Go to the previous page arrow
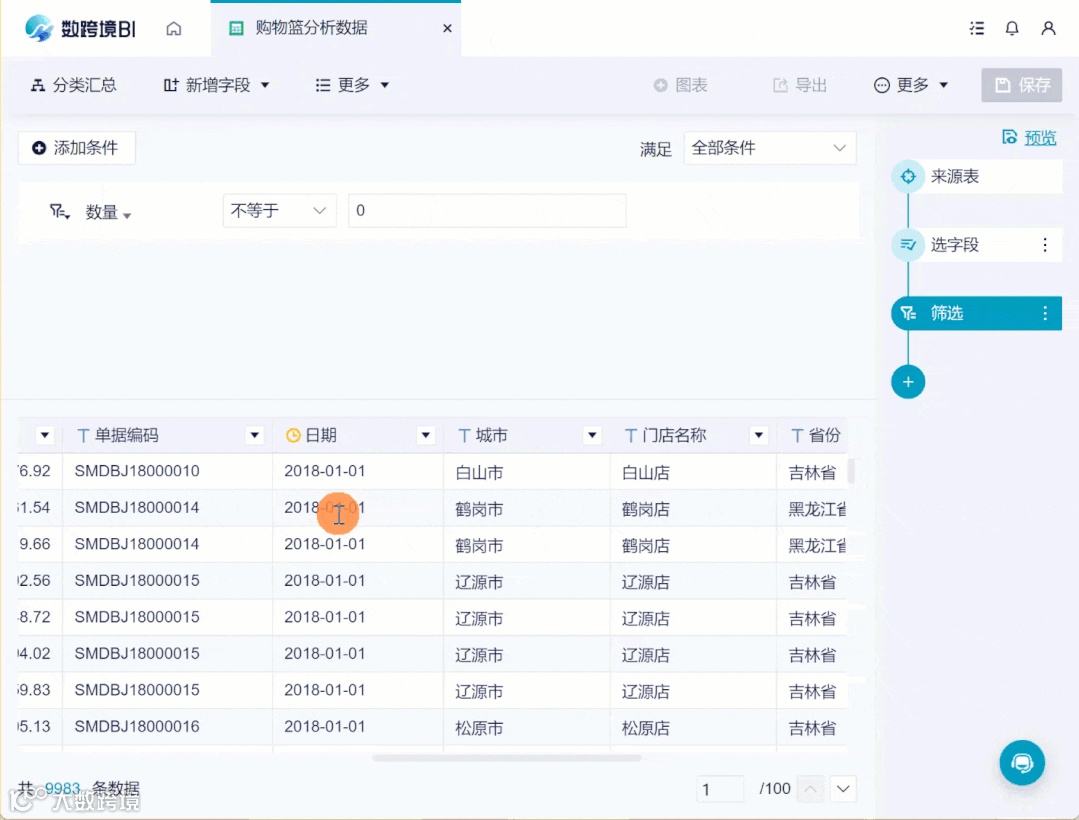The image size is (1079, 820). tap(811, 789)
